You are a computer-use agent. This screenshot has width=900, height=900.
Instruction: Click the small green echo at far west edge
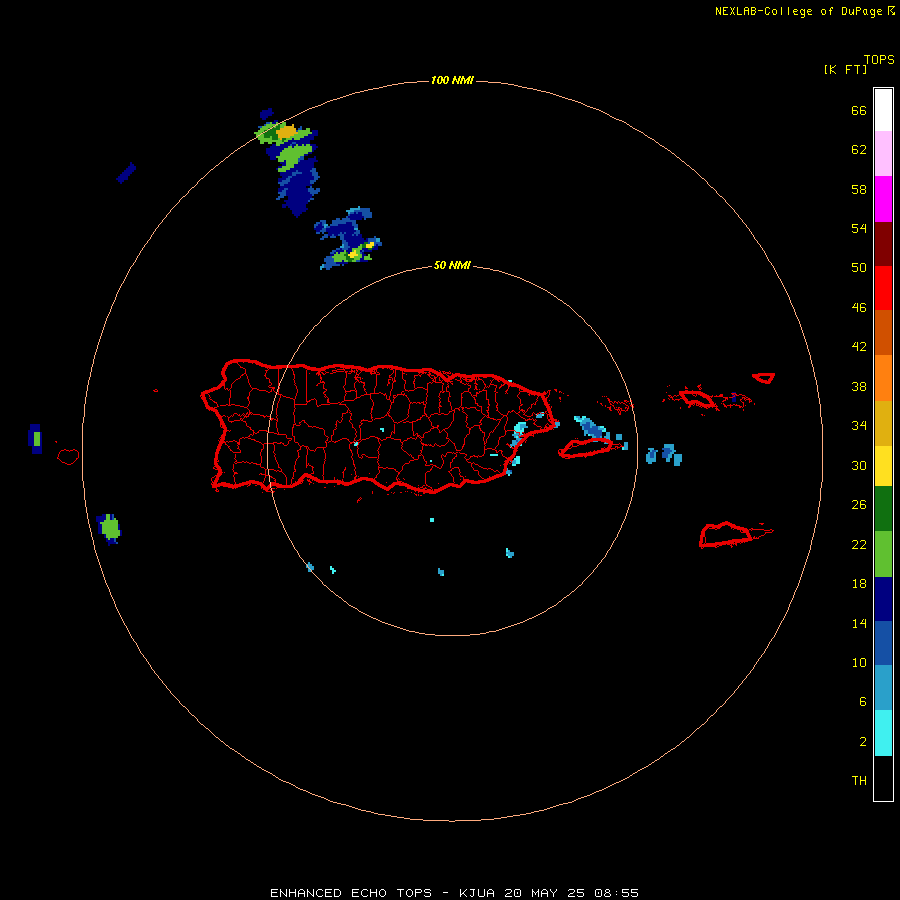(x=37, y=439)
